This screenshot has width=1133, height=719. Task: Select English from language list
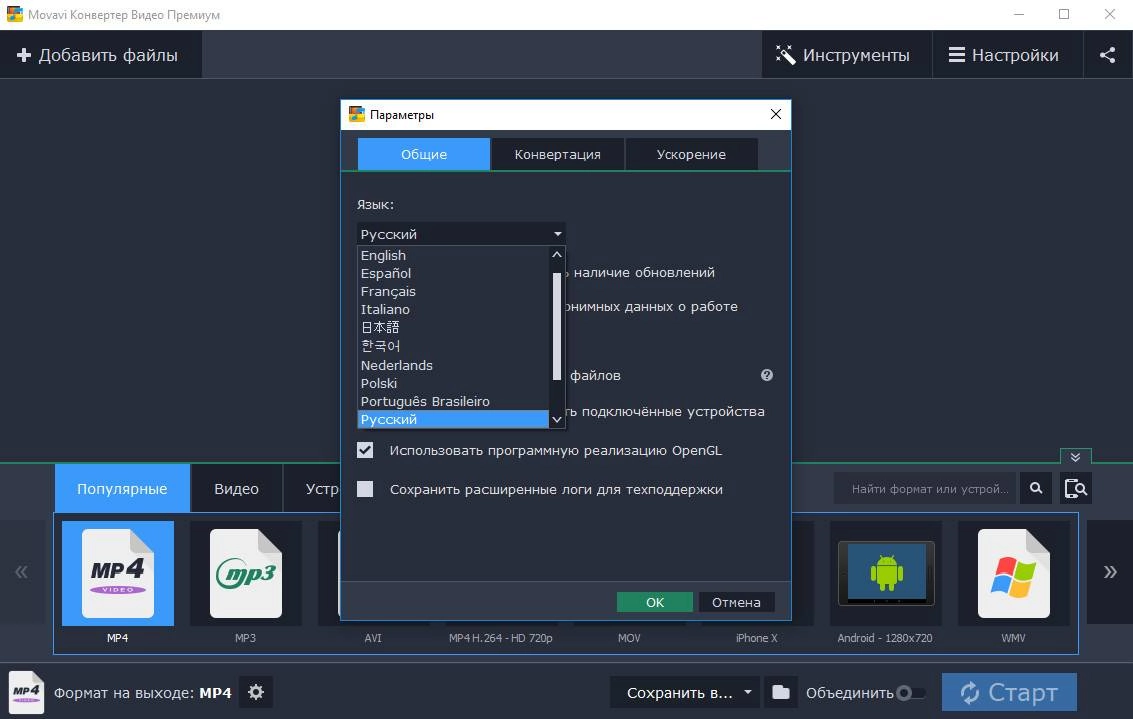click(x=453, y=255)
